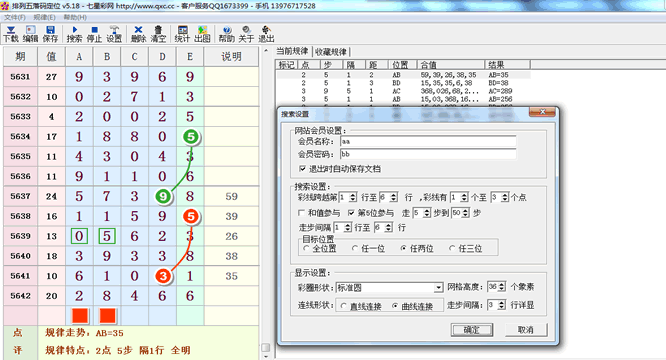
Task: Switch to the 收藏规律 tab
Action: tap(330, 52)
